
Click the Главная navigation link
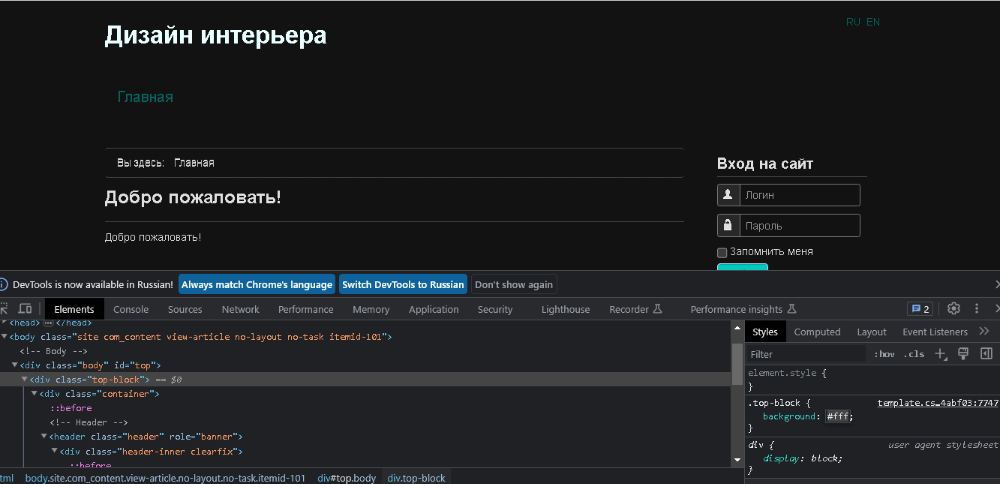coord(145,97)
